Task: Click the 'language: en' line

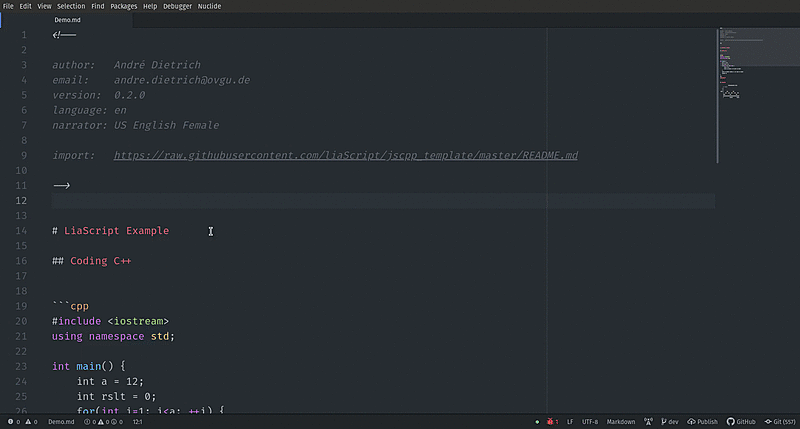Action: [x=89, y=110]
